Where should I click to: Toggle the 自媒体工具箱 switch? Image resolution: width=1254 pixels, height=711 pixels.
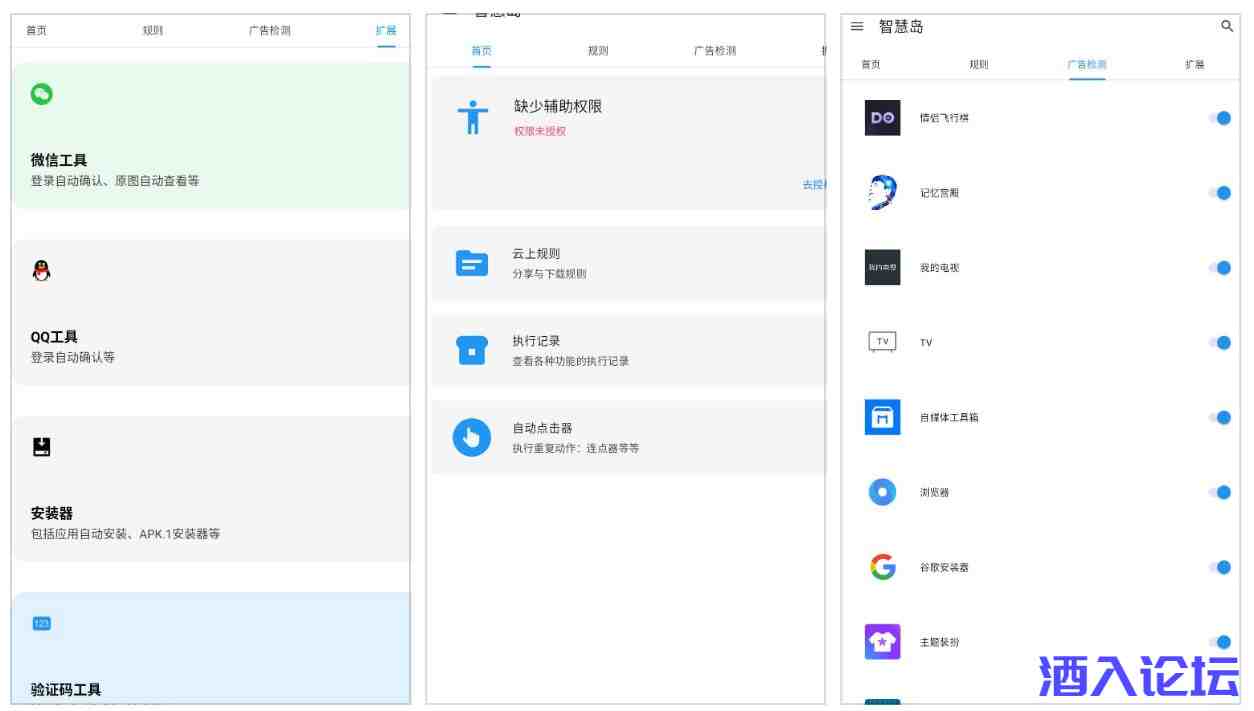[1219, 417]
